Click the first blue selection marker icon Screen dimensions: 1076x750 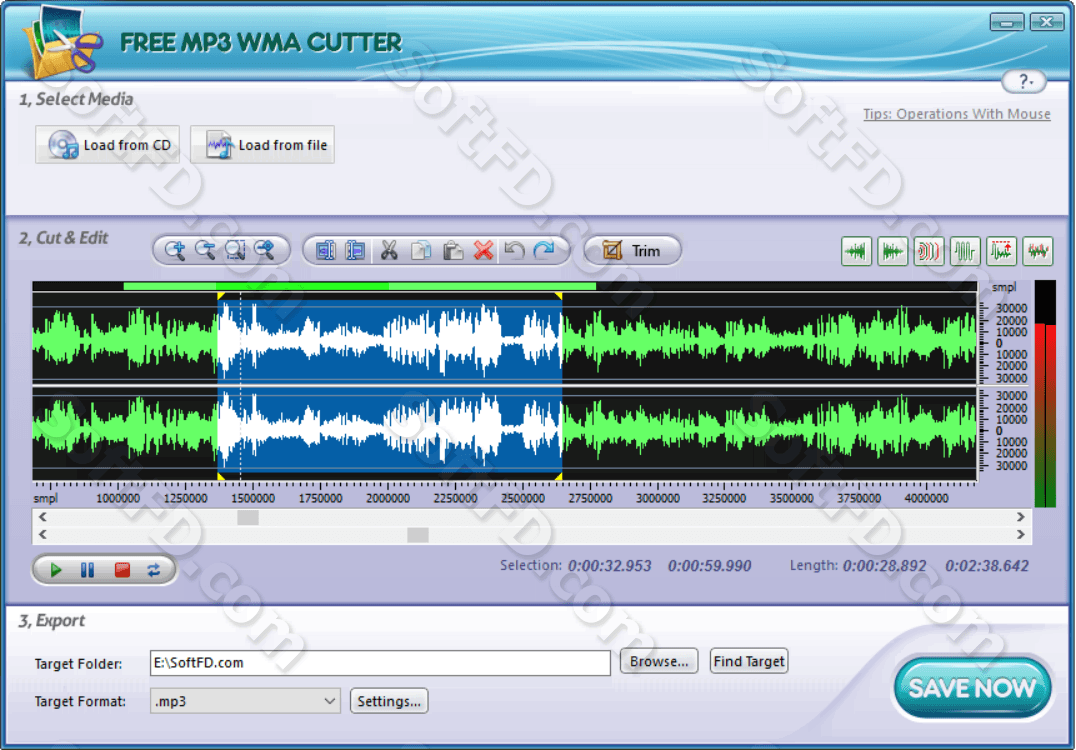pyautogui.click(x=325, y=250)
